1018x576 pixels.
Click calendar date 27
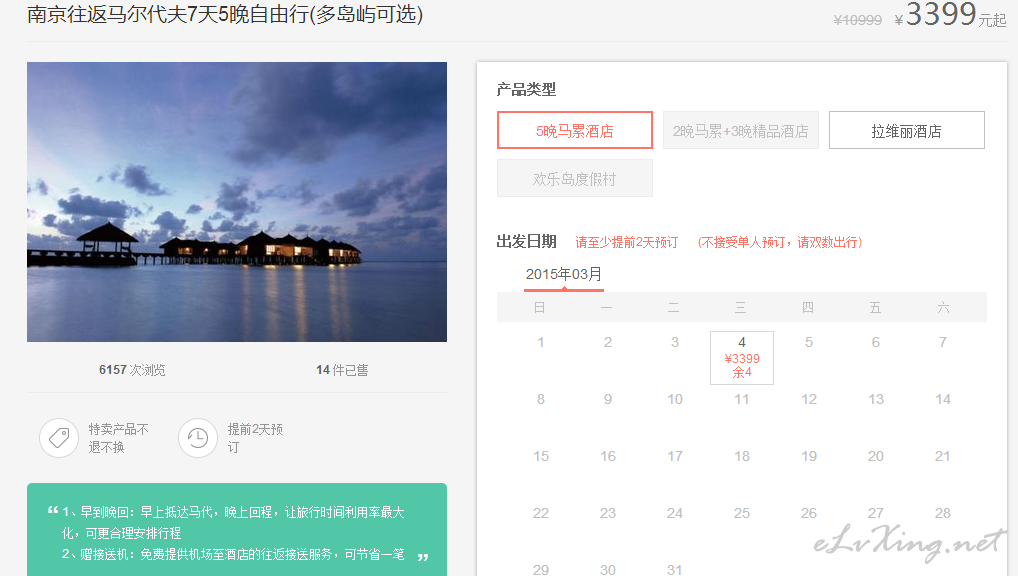(876, 514)
